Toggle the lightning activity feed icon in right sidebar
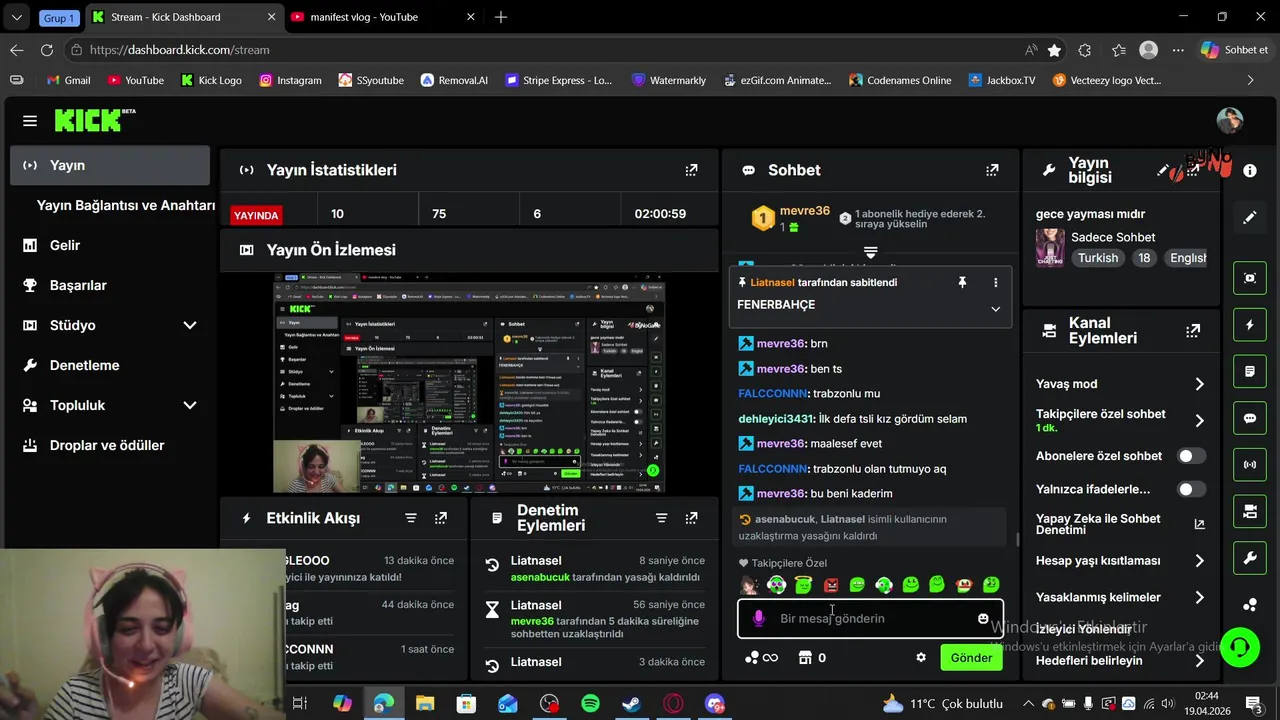The width and height of the screenshot is (1280, 720). (1250, 325)
